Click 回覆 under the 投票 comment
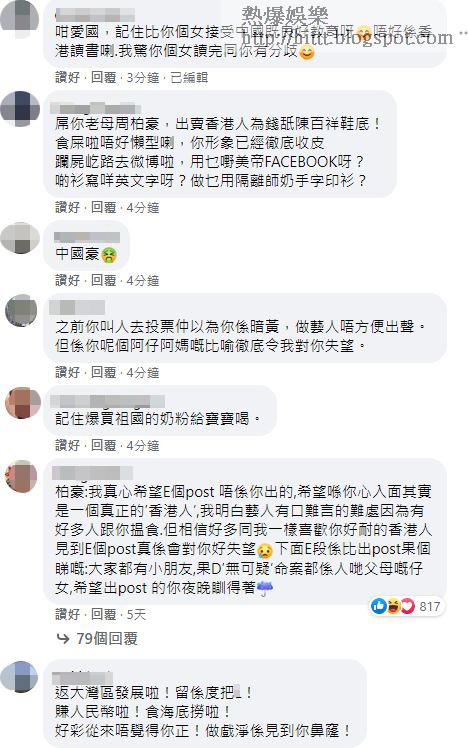The image size is (468, 748). point(104,373)
